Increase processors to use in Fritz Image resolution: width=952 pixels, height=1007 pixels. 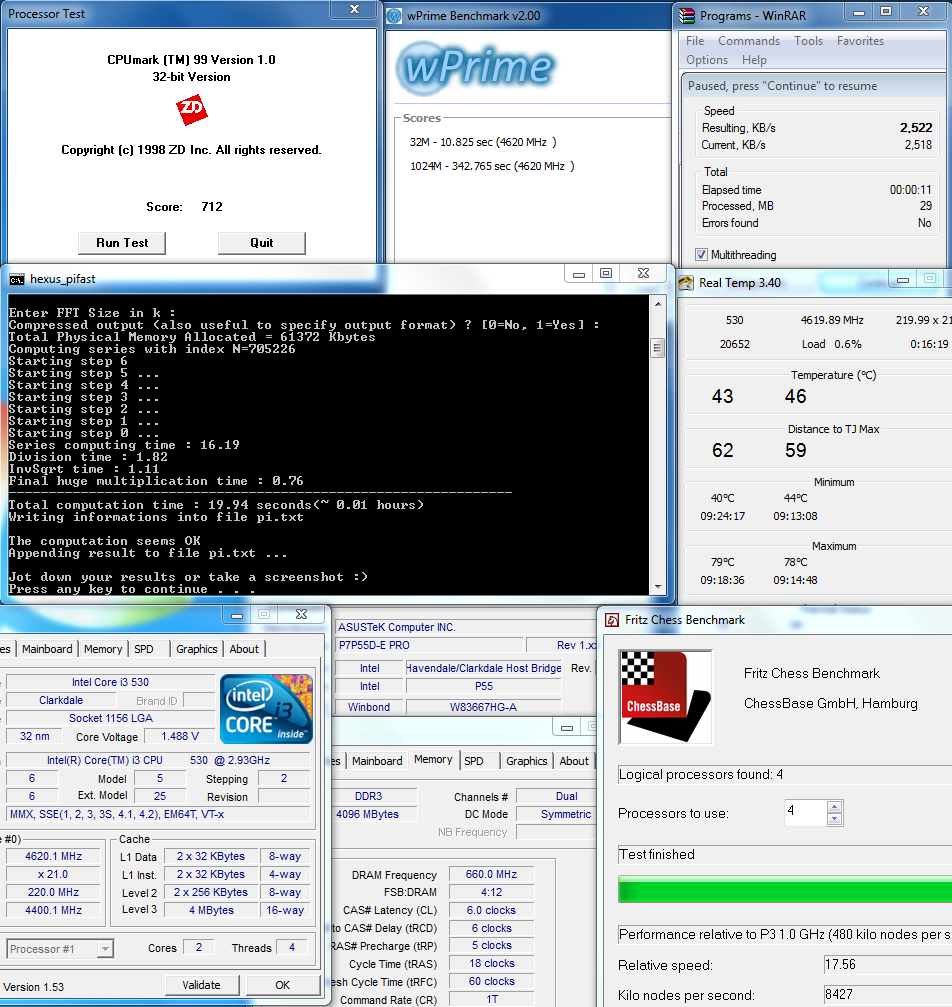coord(834,807)
